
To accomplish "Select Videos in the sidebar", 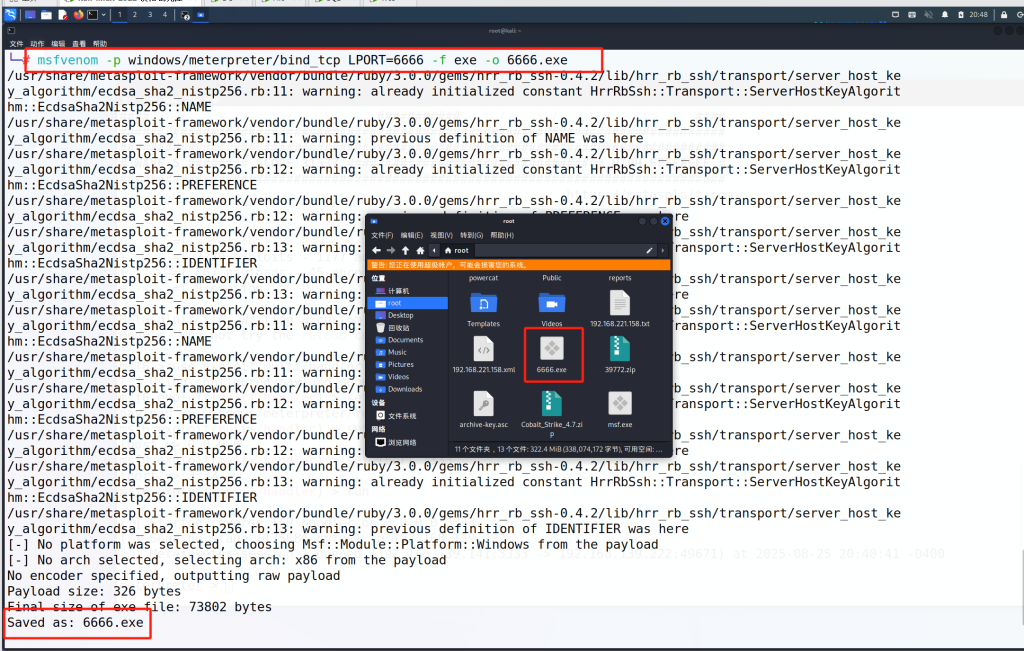I will tap(409, 377).
